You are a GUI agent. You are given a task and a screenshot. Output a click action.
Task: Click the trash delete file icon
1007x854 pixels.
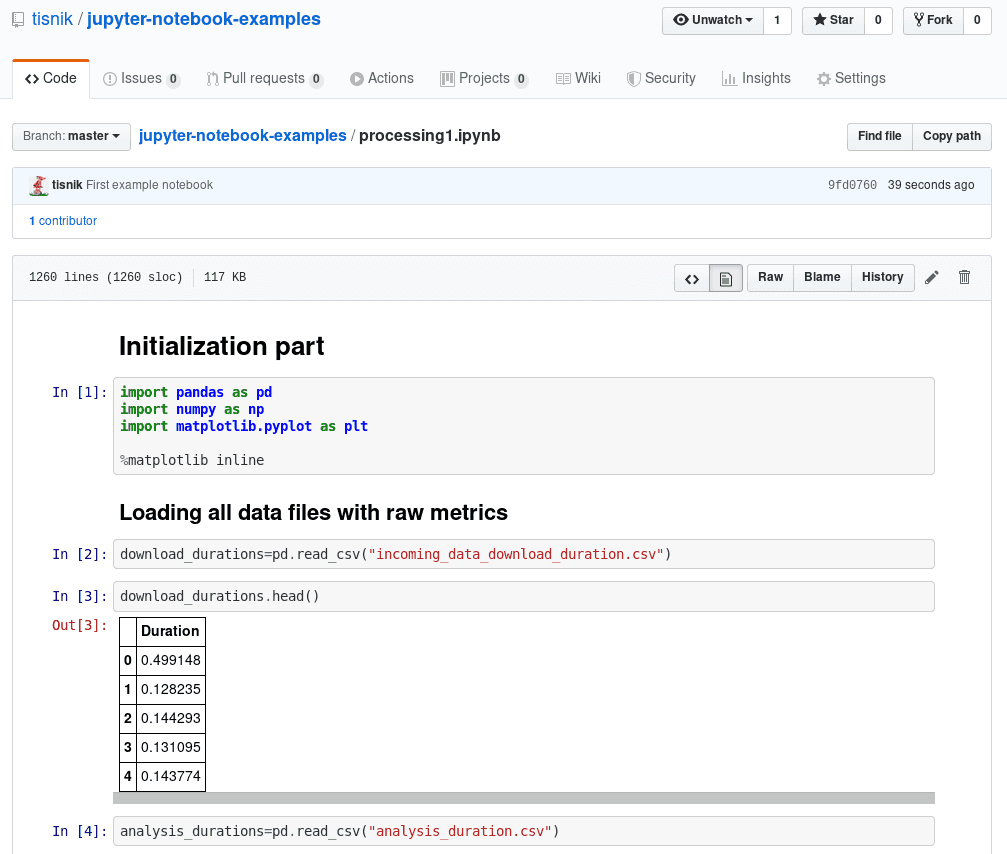[964, 278]
